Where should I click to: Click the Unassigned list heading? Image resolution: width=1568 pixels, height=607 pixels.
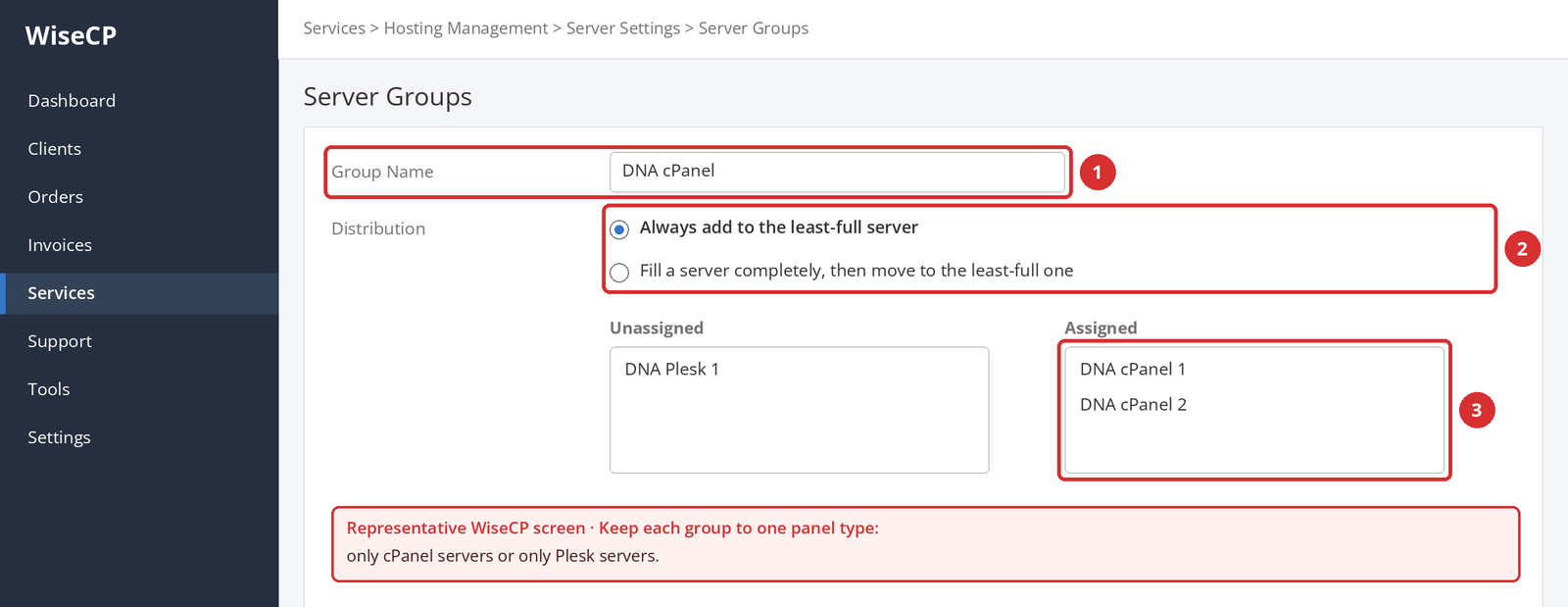(657, 328)
